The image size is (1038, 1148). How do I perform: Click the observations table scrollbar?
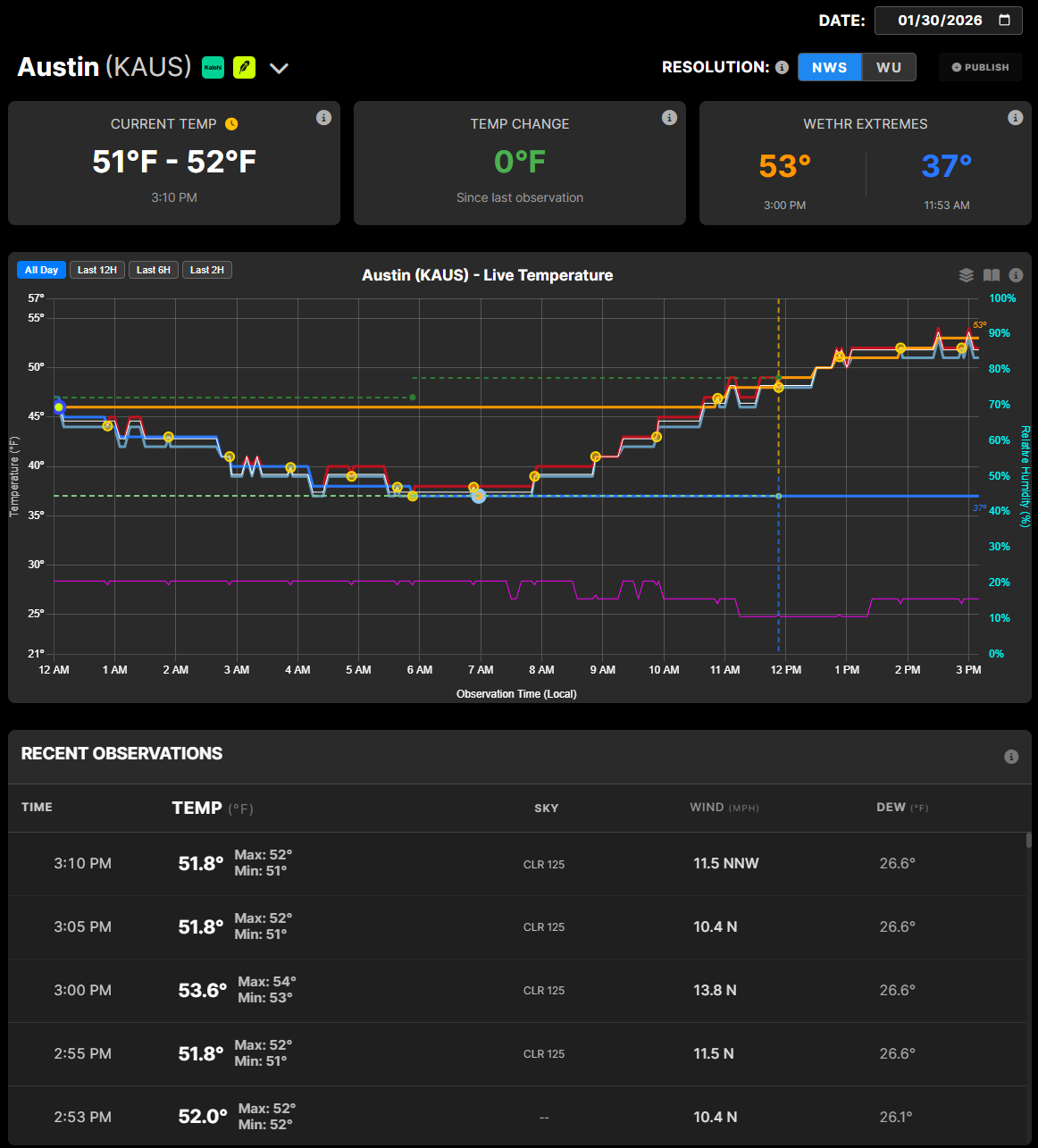pos(1028,840)
